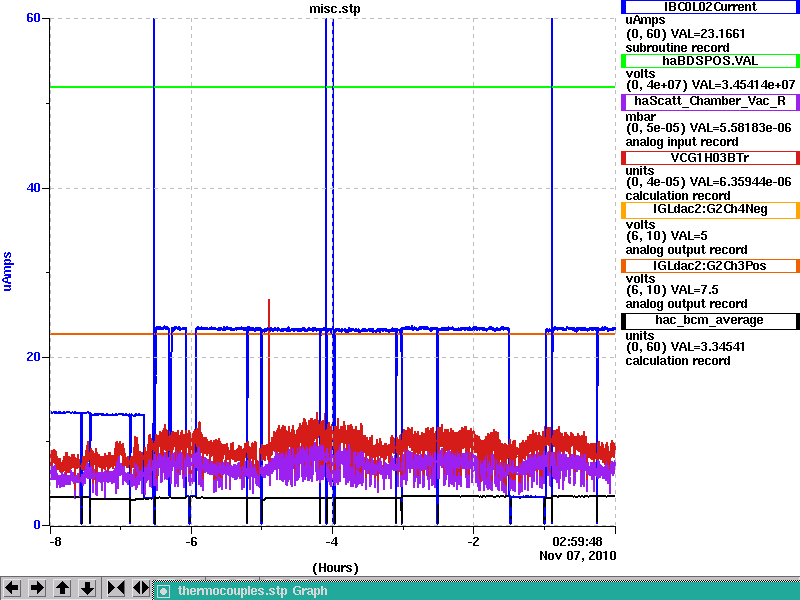This screenshot has height=600, width=800.
Task: Click the up arrow button
Action: [62, 588]
